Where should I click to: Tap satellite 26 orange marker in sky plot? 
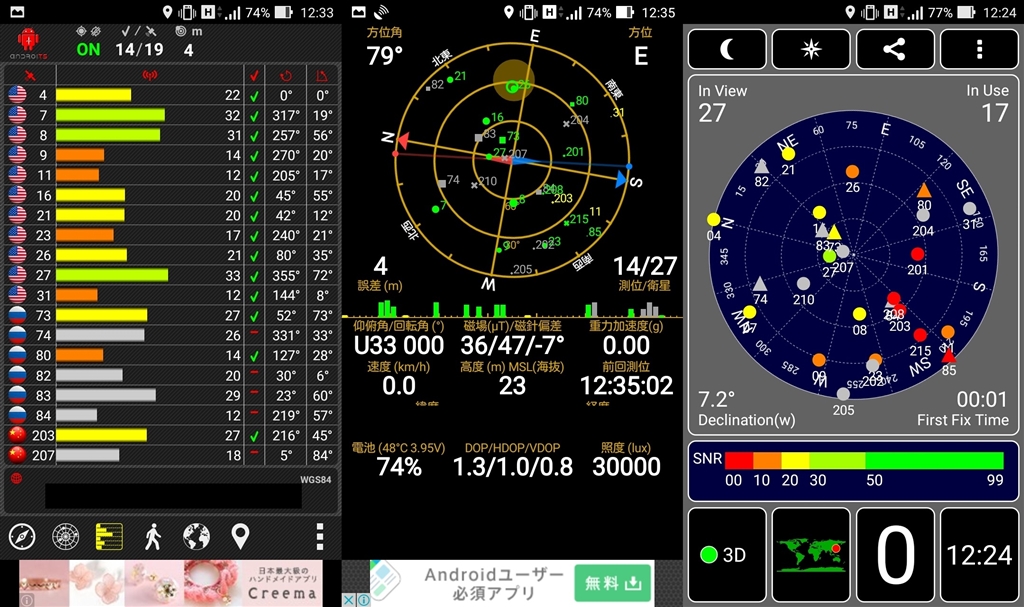pyautogui.click(x=852, y=171)
